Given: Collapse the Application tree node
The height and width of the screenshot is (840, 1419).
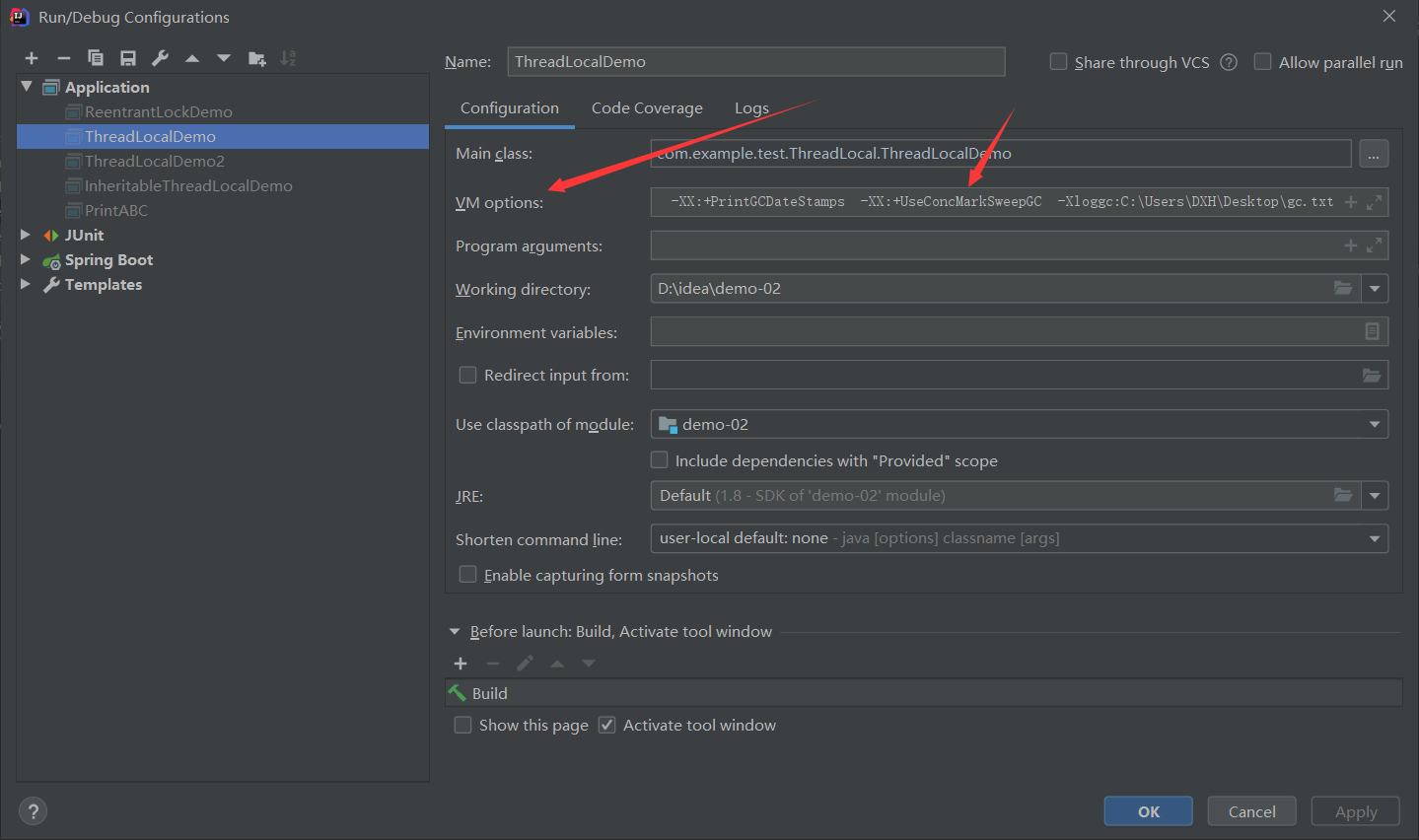Looking at the screenshot, I should pyautogui.click(x=27, y=87).
